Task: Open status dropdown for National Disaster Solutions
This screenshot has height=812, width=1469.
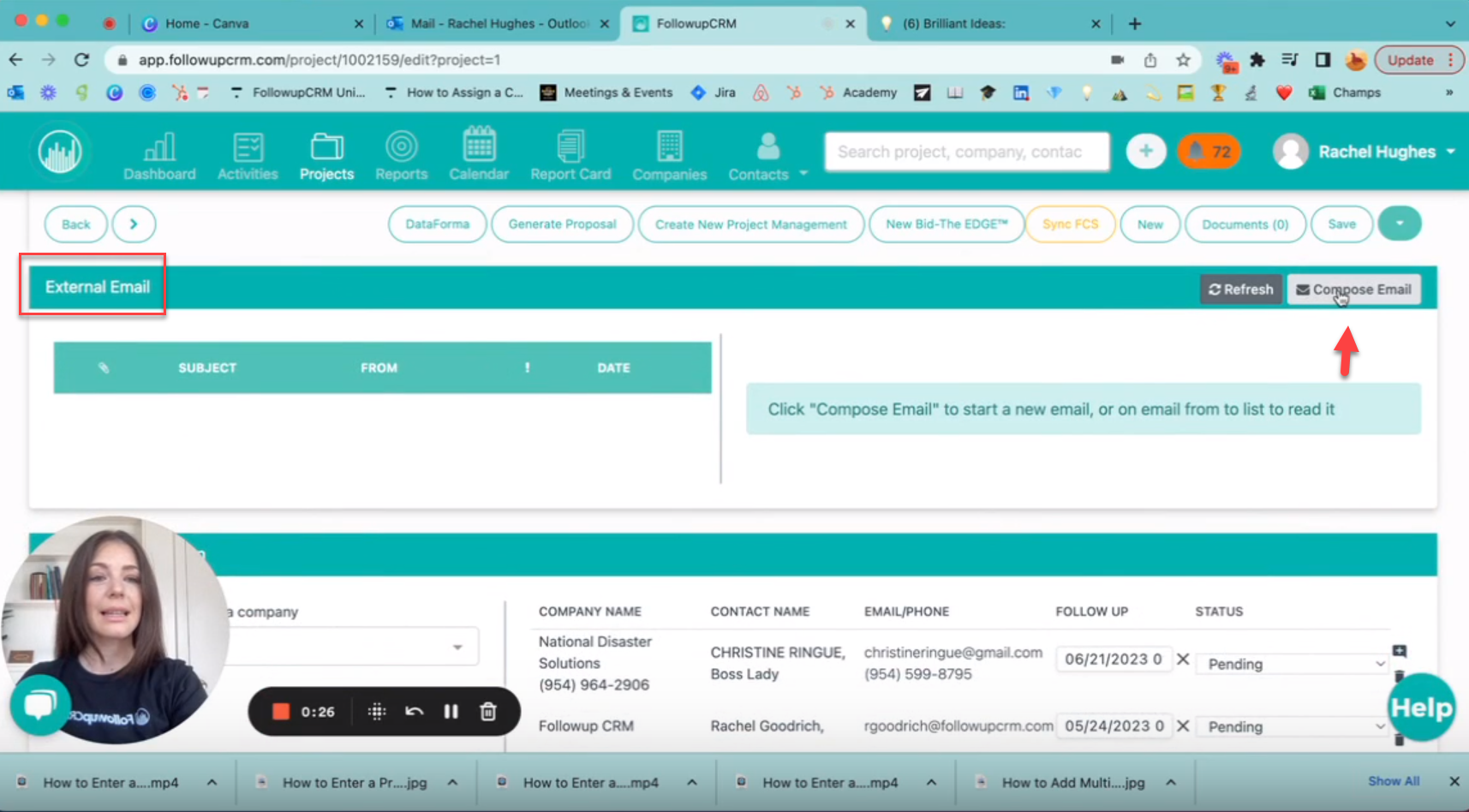Action: [1293, 664]
